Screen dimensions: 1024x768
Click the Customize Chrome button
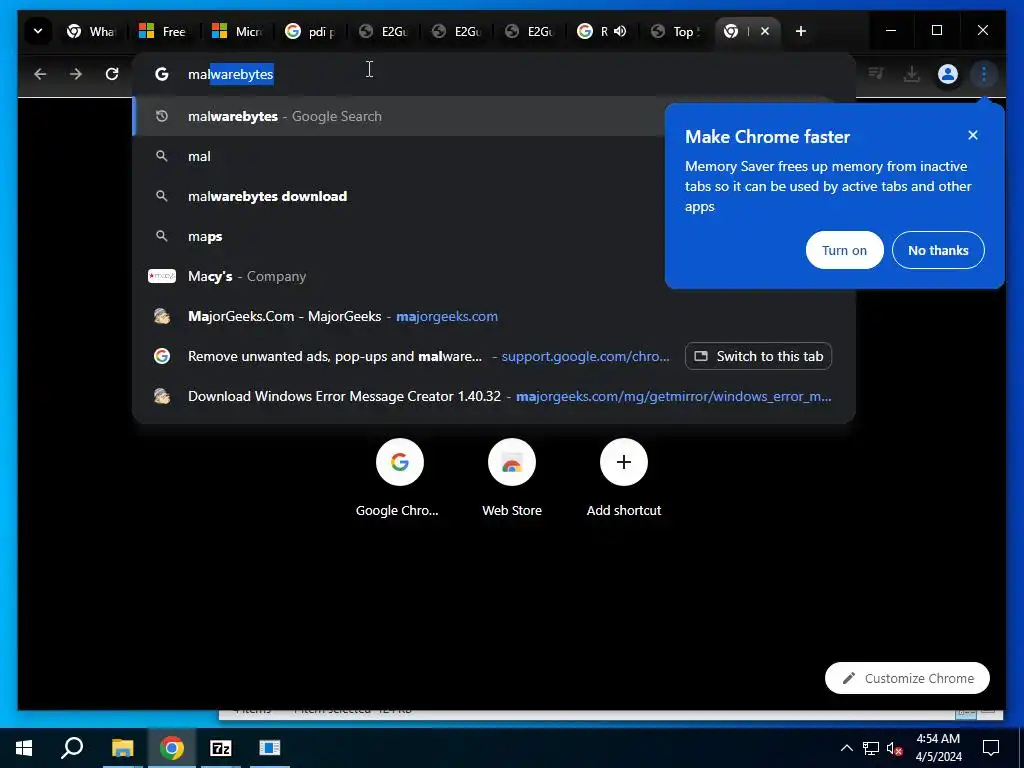tap(907, 679)
